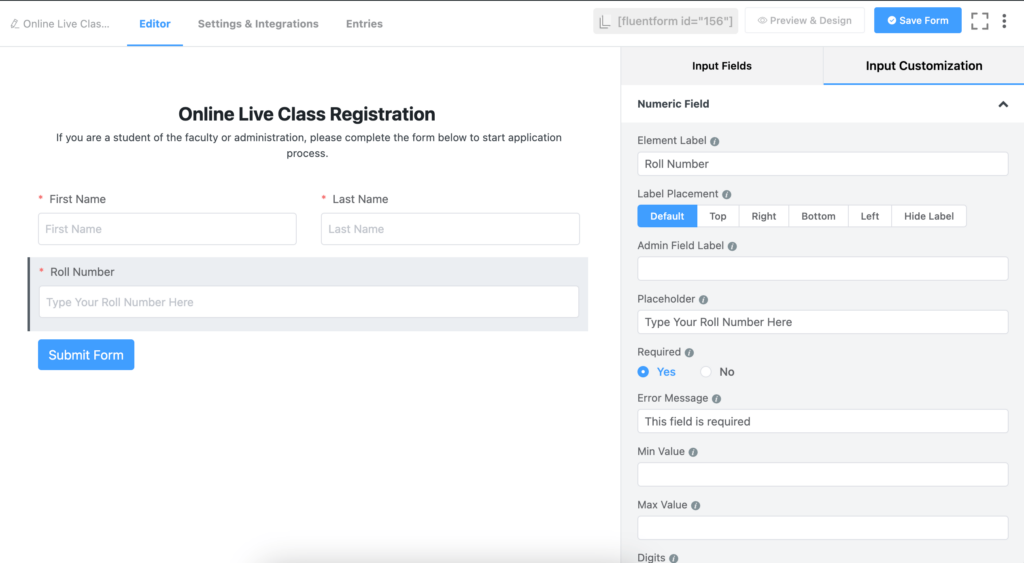
Task: Click info icon next to Element Label
Action: click(x=714, y=141)
